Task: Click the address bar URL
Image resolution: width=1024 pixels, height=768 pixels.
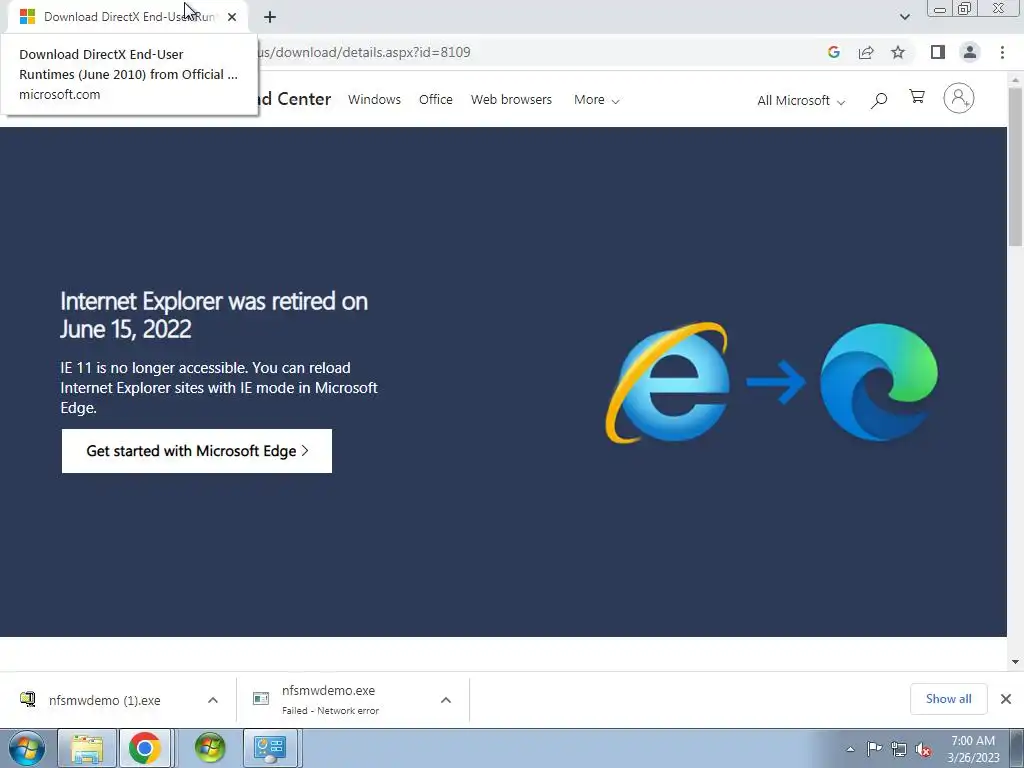Action: [x=364, y=52]
